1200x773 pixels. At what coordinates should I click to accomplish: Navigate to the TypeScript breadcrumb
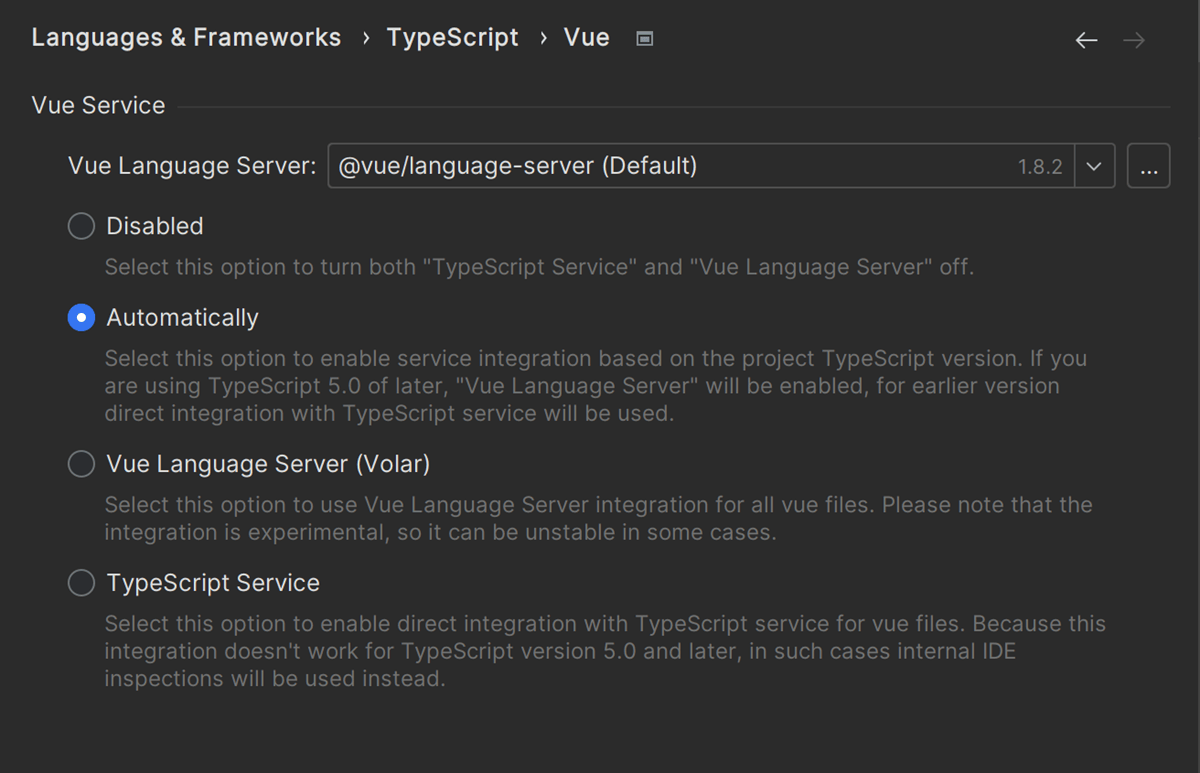click(452, 38)
